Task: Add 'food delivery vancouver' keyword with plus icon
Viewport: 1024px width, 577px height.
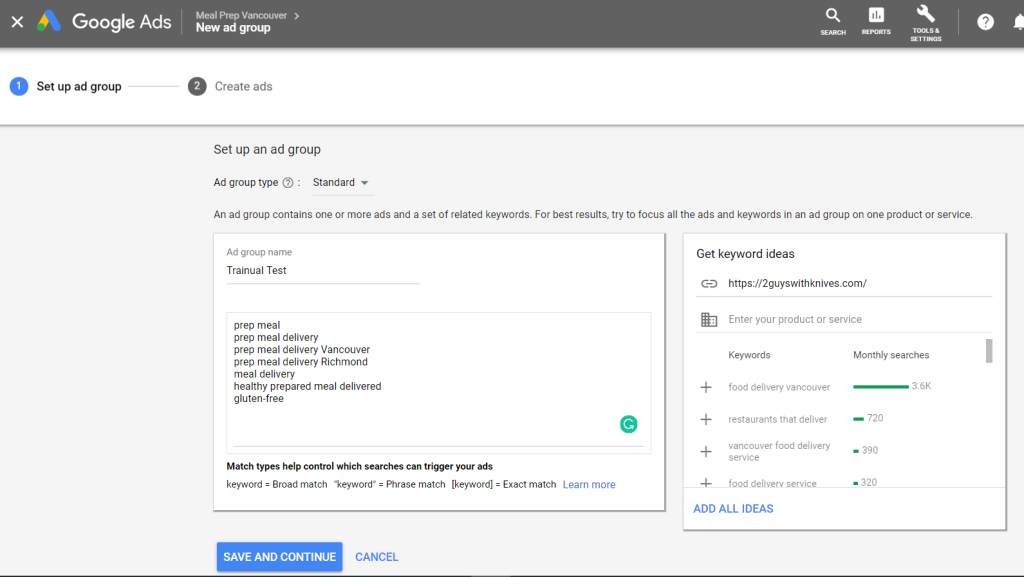Action: click(706, 387)
